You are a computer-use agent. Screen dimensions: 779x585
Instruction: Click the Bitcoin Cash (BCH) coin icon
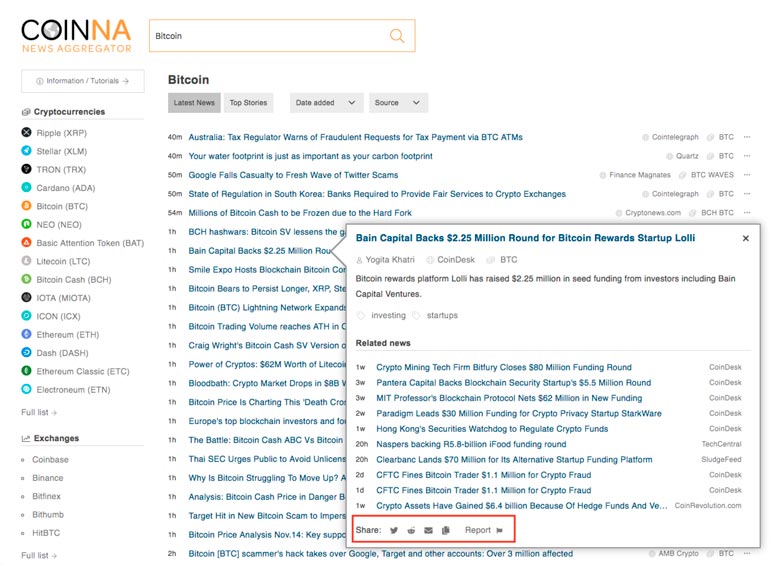click(x=26, y=279)
